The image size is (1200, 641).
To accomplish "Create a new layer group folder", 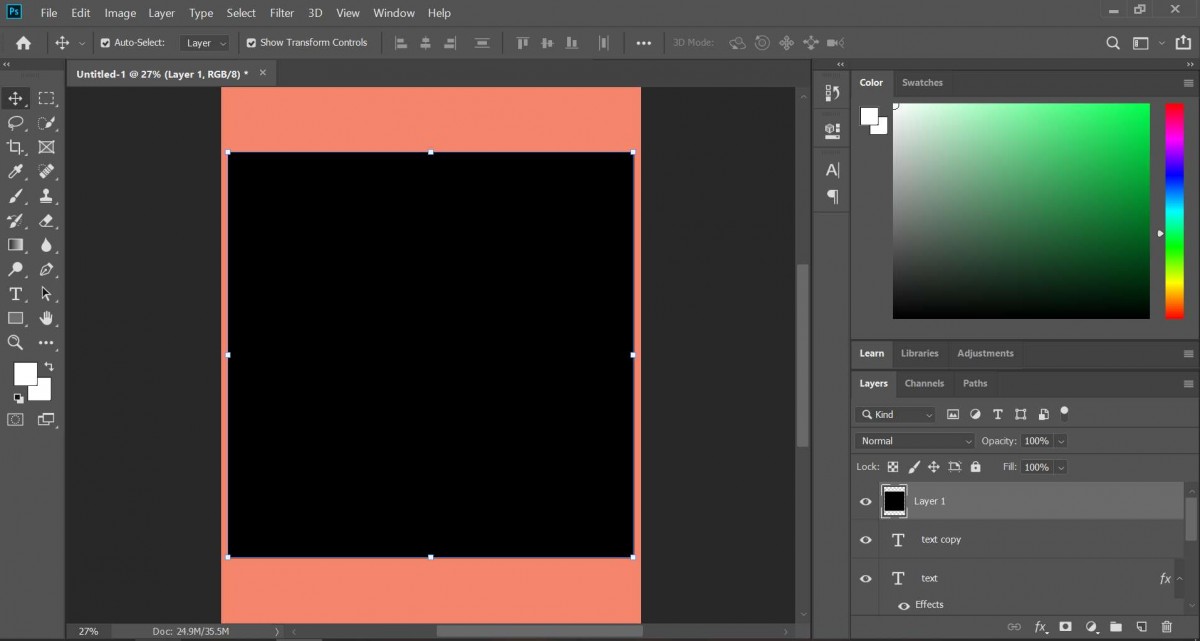I will (1116, 627).
